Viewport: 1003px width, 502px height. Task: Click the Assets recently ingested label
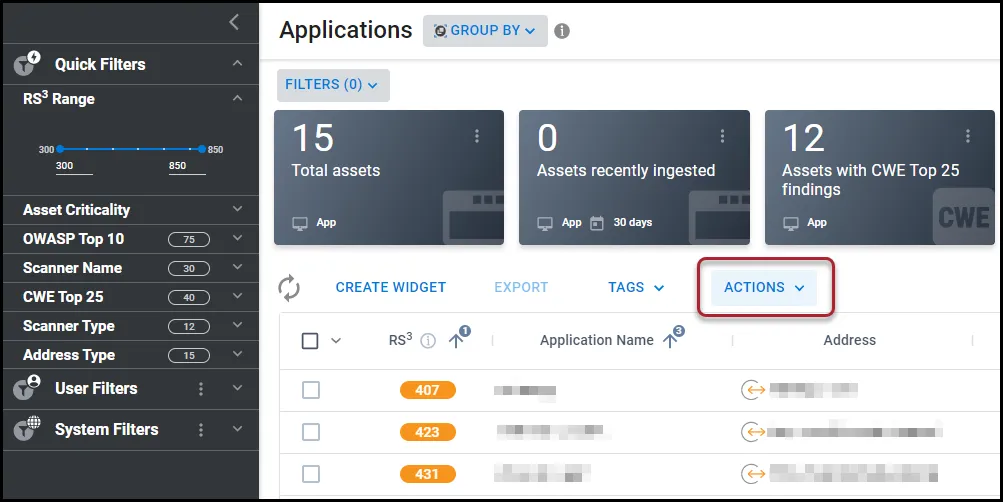coord(626,170)
